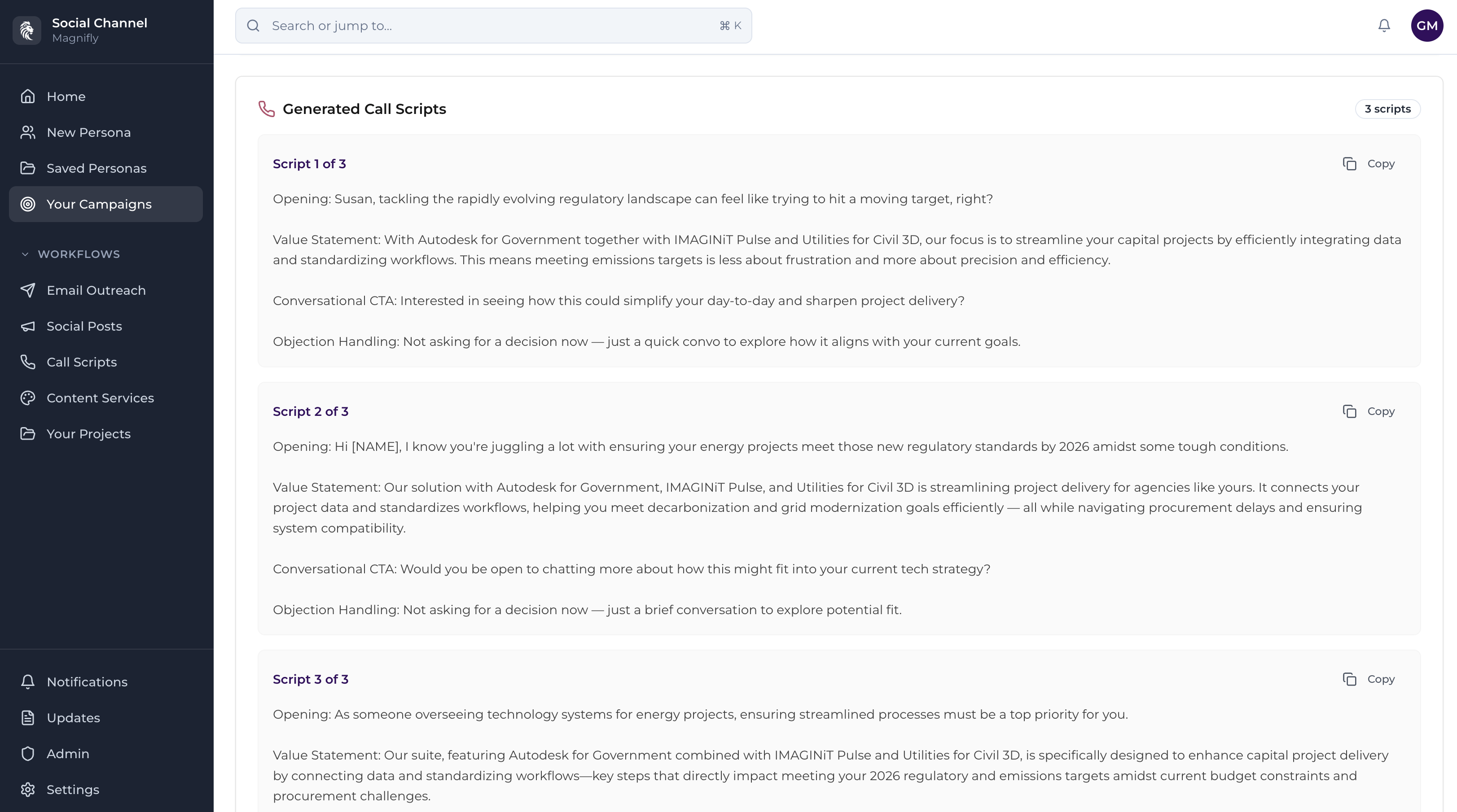Open Saved Personas in the sidebar

click(96, 169)
